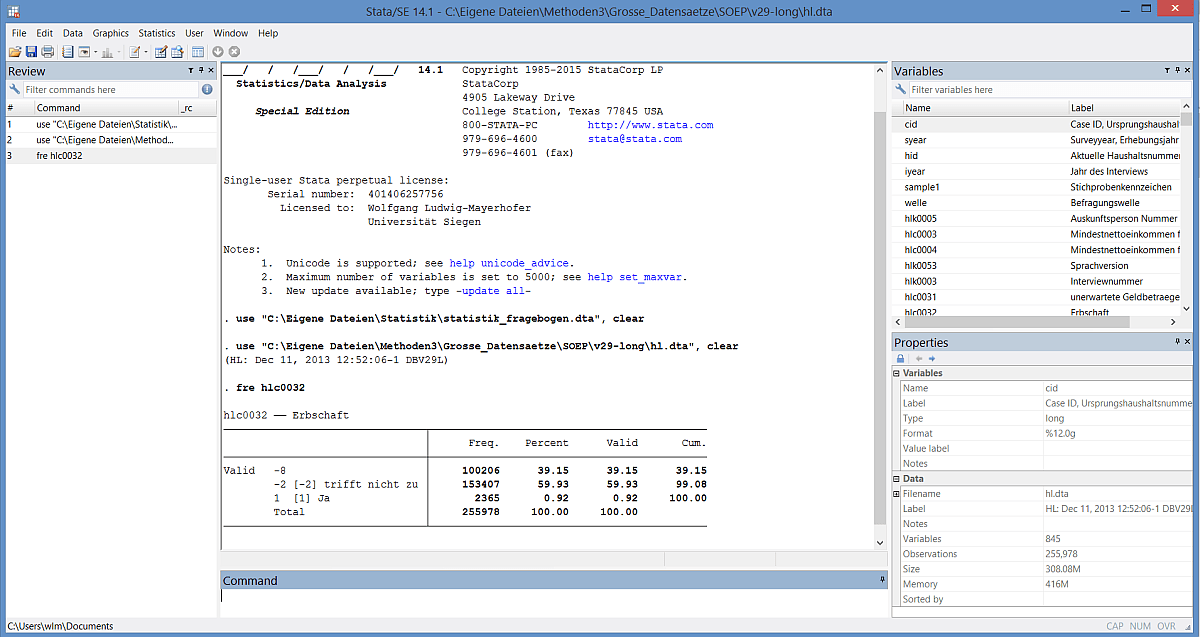Open the File menu
Screen dimensions: 1200x637
pyautogui.click(x=19, y=33)
